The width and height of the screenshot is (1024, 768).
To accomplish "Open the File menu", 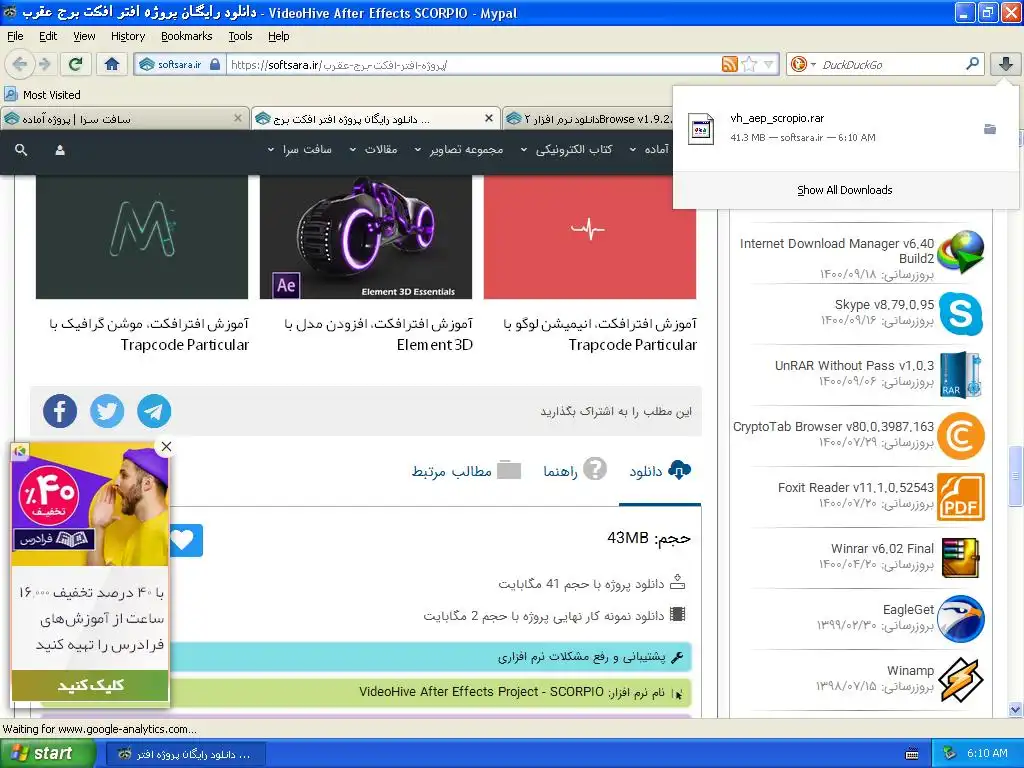I will pyautogui.click(x=15, y=36).
